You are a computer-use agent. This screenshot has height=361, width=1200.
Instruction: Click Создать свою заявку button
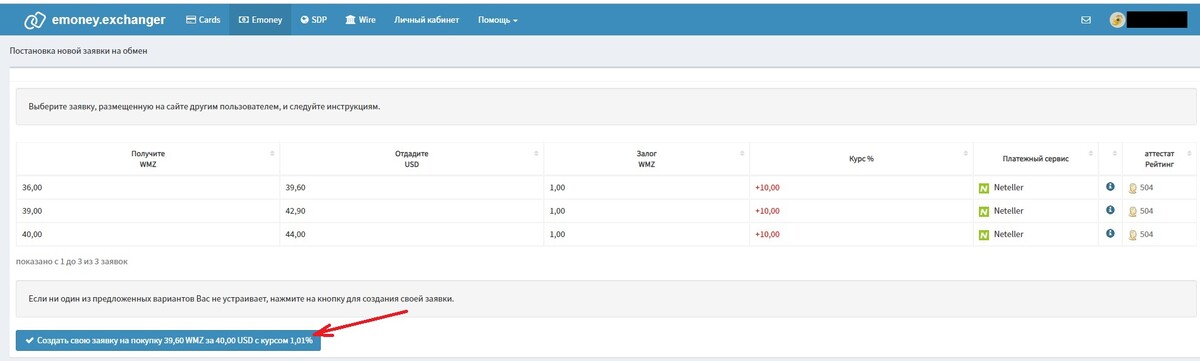(x=168, y=340)
